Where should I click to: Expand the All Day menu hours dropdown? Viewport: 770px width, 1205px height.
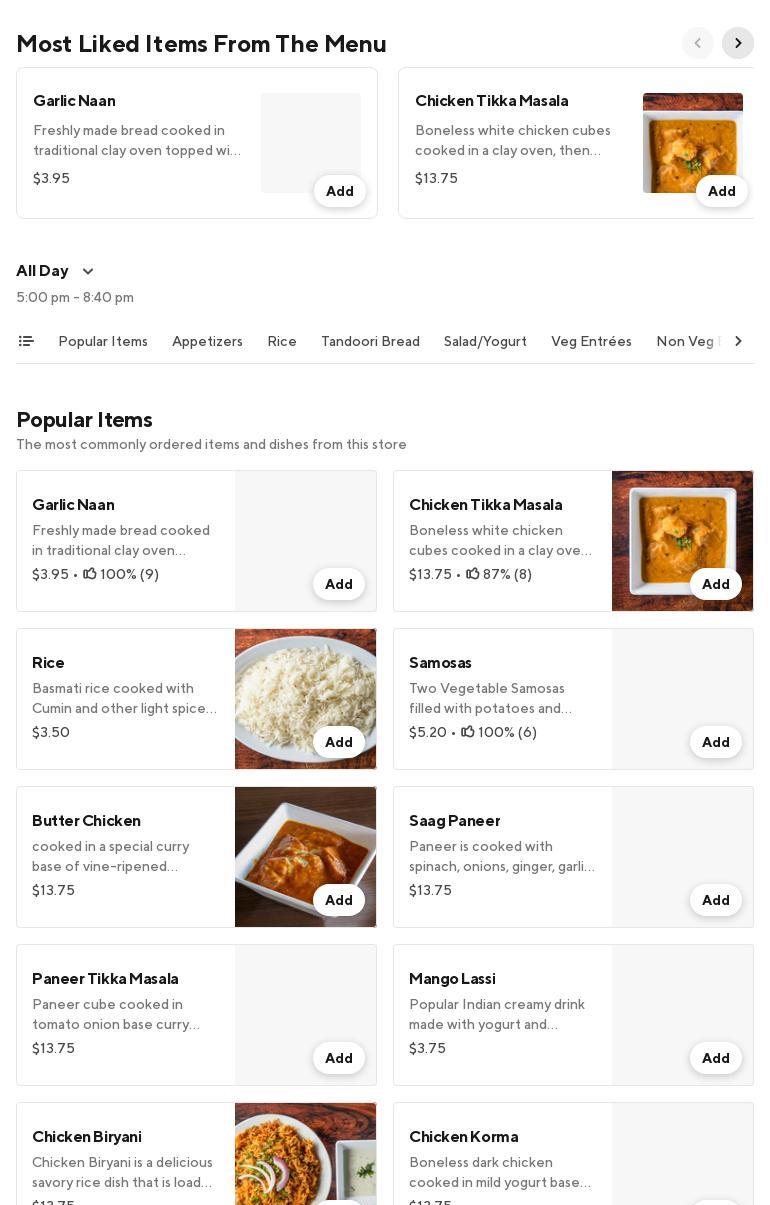point(88,271)
